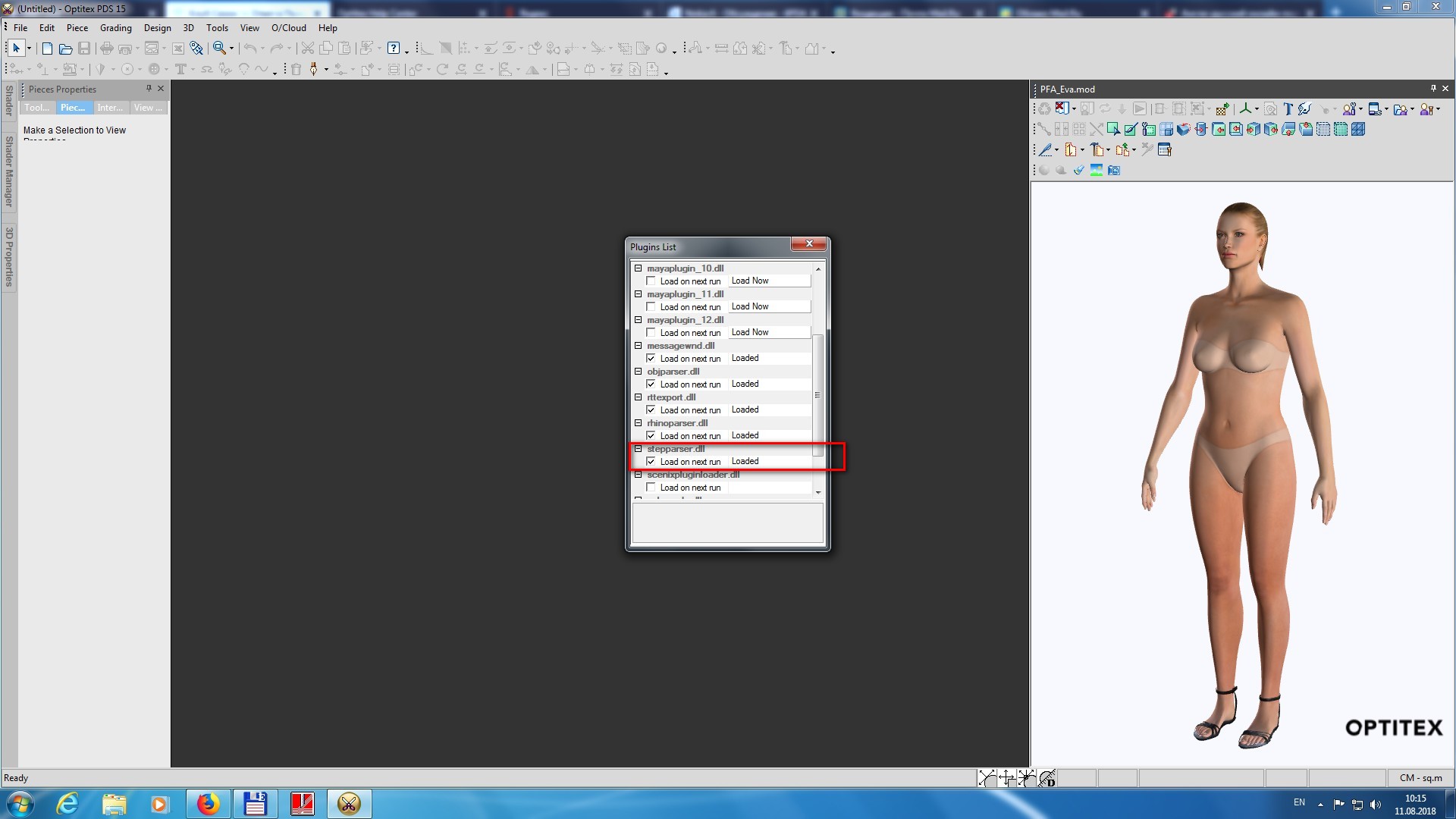
Task: Collapse the rhinoparser.dll tree node
Action: (639, 423)
